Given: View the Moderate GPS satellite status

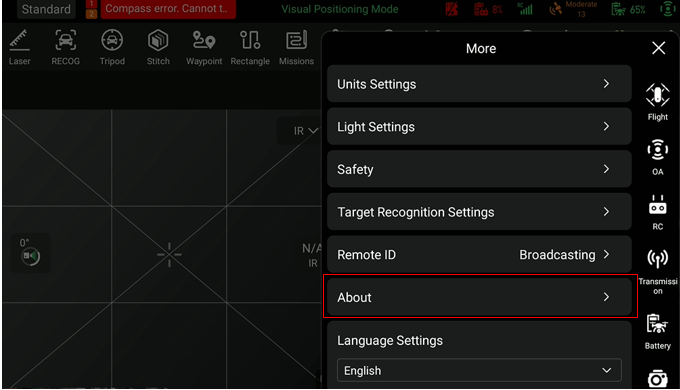Looking at the screenshot, I should [573, 9].
